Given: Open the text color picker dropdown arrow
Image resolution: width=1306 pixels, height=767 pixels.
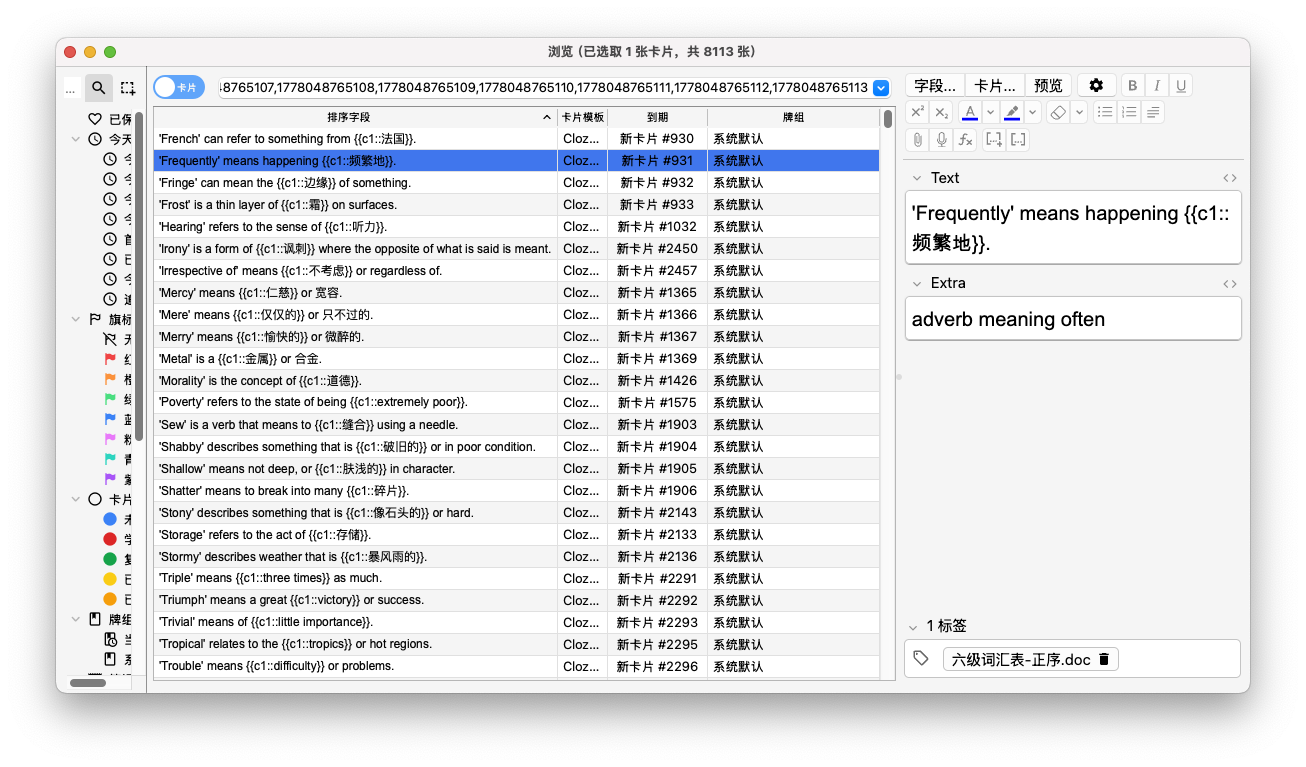Looking at the screenshot, I should tap(990, 112).
